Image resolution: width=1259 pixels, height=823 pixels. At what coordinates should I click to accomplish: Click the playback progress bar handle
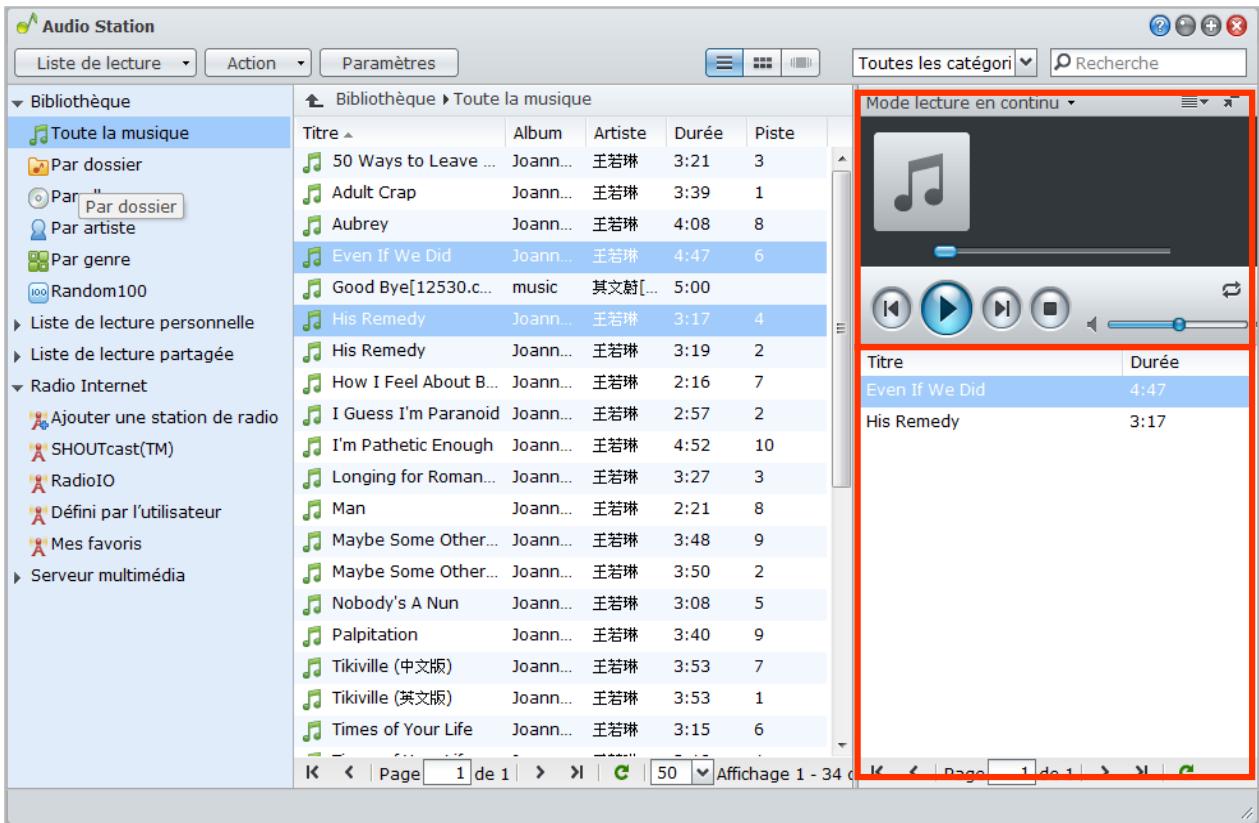pyautogui.click(x=945, y=252)
